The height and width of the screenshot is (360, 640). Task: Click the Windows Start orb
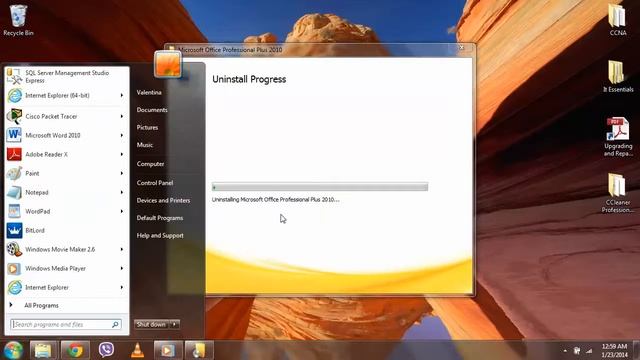coord(13,350)
